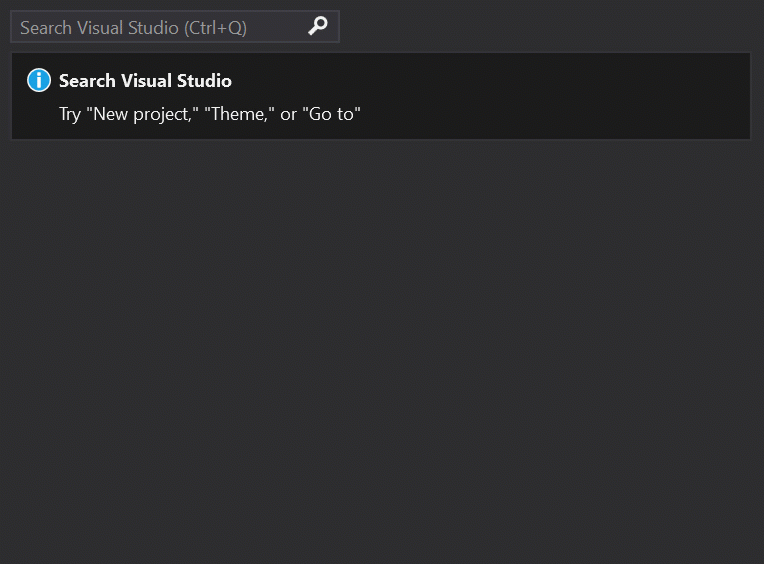Click the placeholder word "Search" in search box
This screenshot has height=564, width=764.
click(46, 28)
